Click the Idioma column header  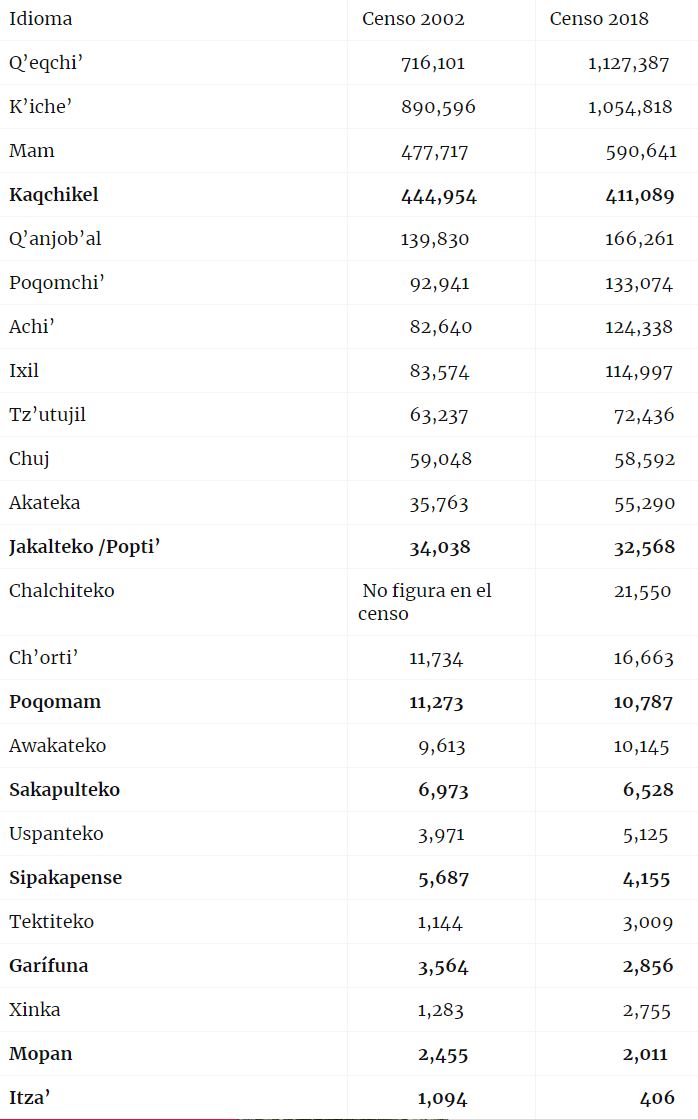[x=40, y=19]
